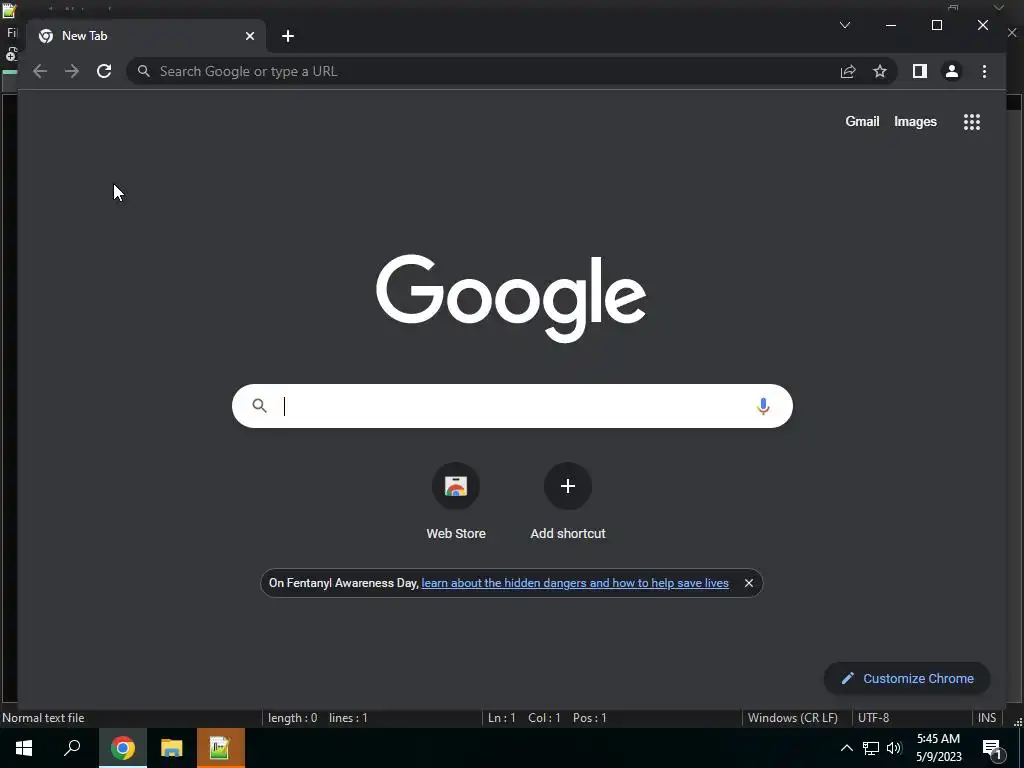Image resolution: width=1024 pixels, height=768 pixels.
Task: Click "Normal text file" in Notepad++ status bar
Action: tap(43, 718)
